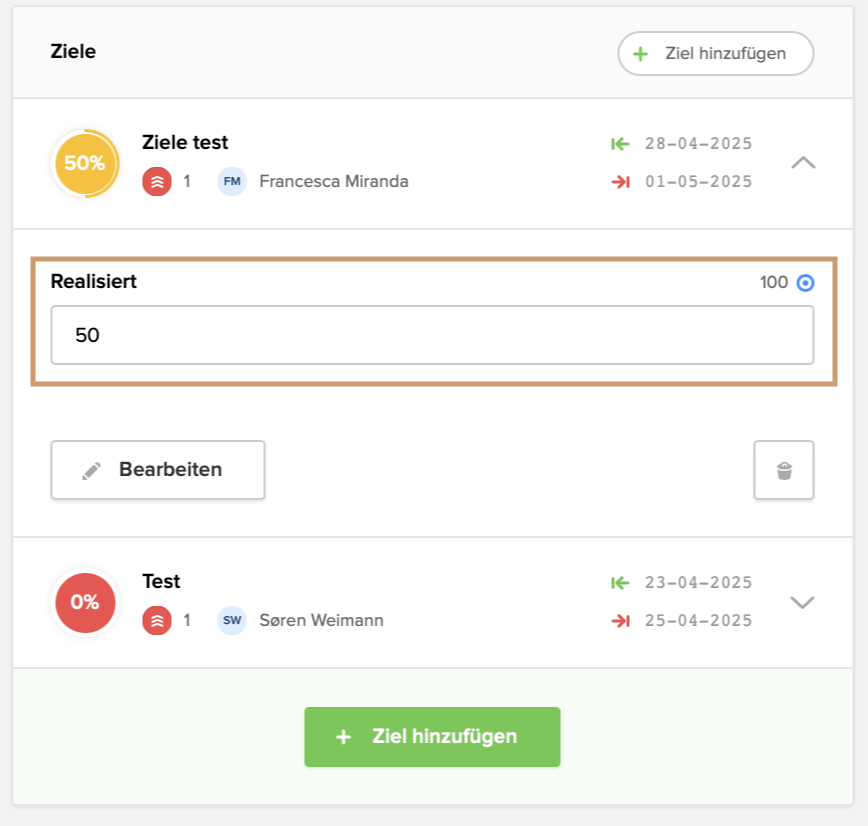Collapse the Ziele test goal
The height and width of the screenshot is (826, 868).
[x=803, y=162]
